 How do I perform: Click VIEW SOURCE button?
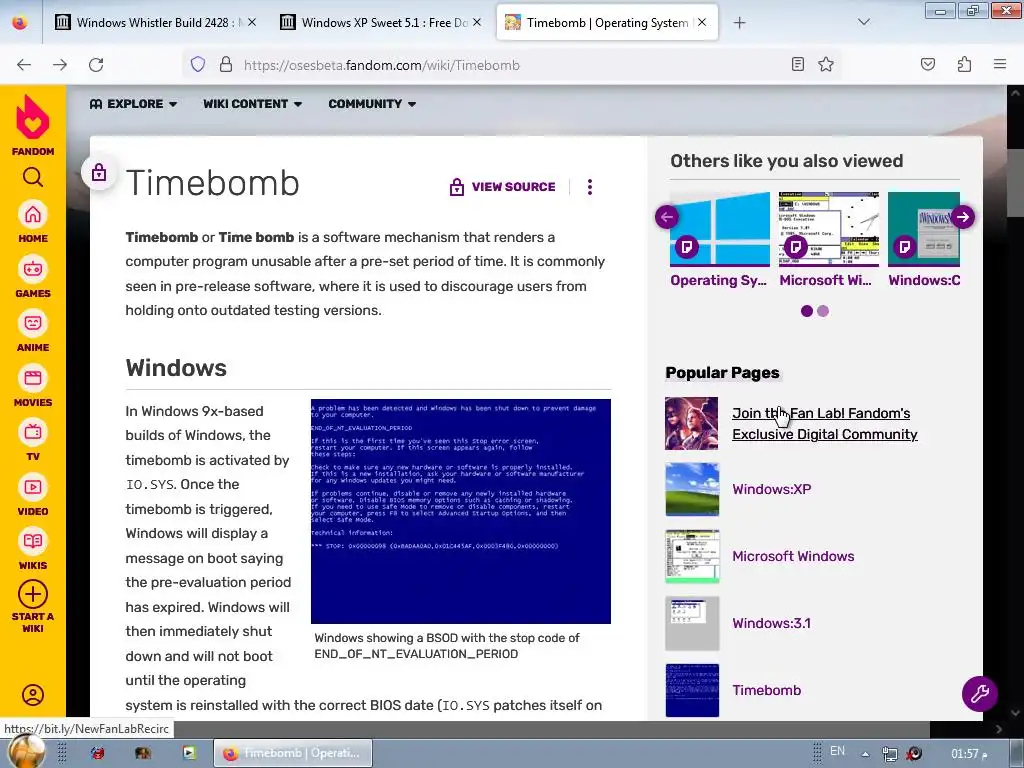[x=502, y=187]
